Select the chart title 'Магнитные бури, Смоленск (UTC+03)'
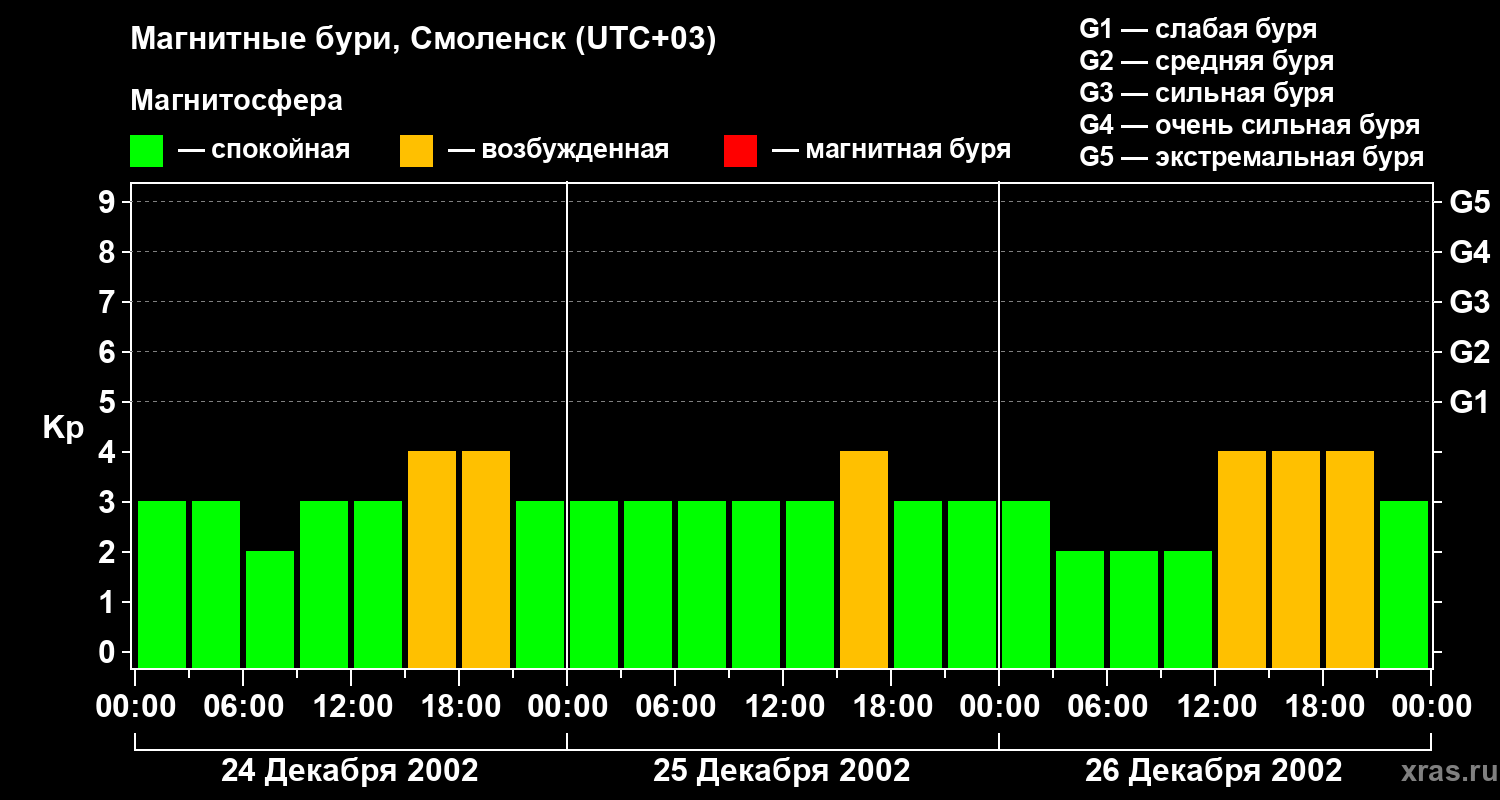The image size is (1500, 800). (x=424, y=40)
